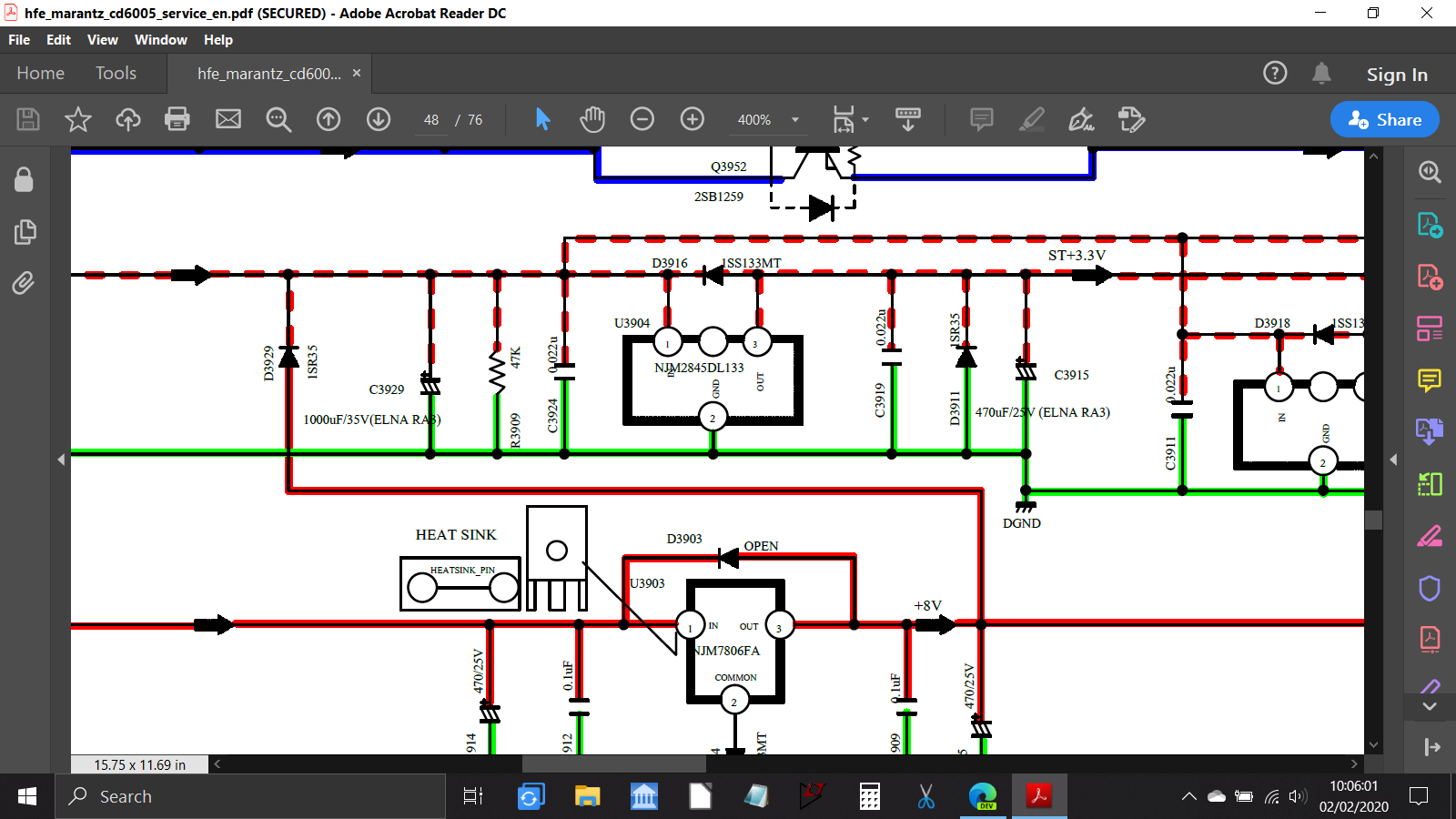
Task: Open Create PDF tool in right pane
Action: coord(1430,276)
